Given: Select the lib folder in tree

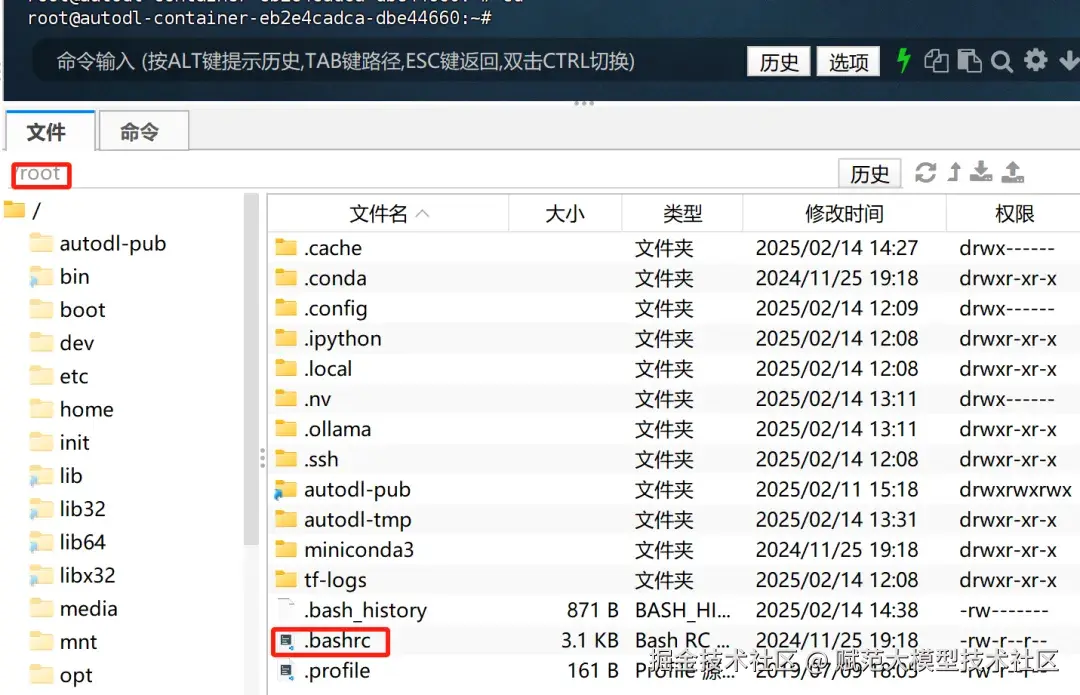Looking at the screenshot, I should point(56,475).
